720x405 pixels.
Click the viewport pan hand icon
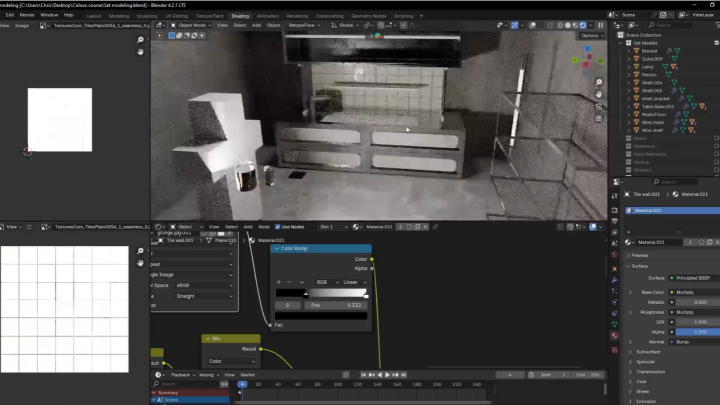(x=599, y=94)
